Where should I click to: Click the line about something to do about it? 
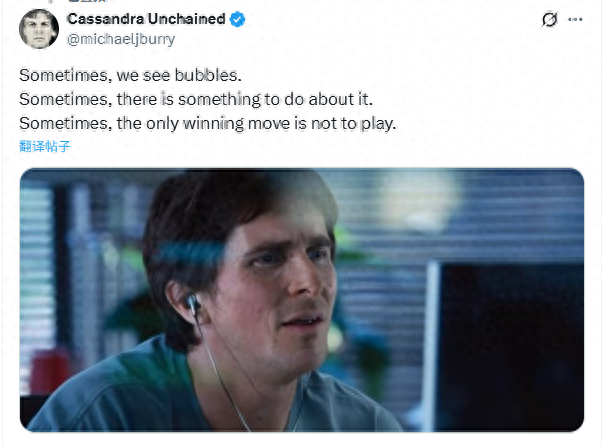click(196, 99)
